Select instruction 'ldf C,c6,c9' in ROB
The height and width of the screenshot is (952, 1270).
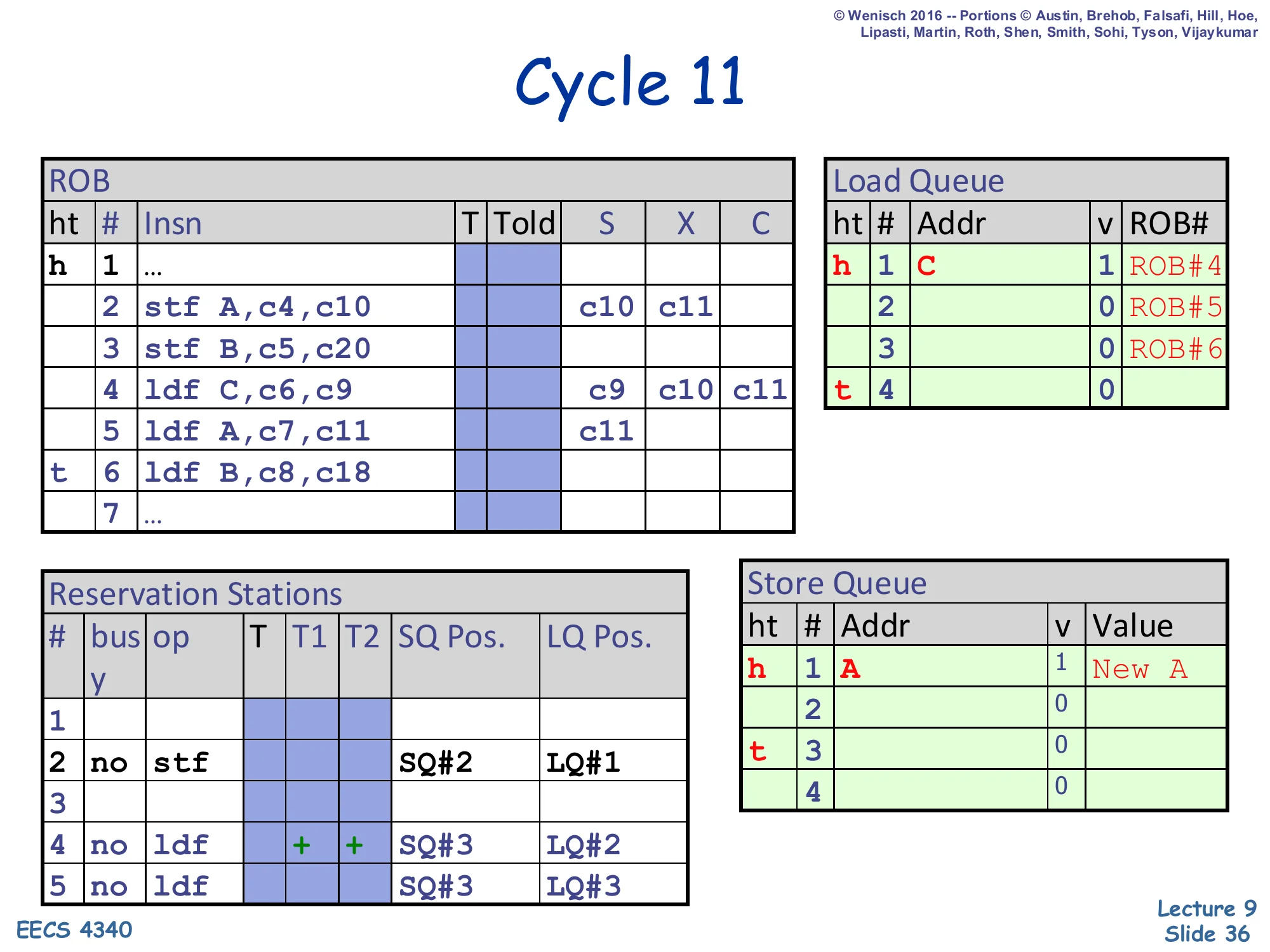click(x=248, y=390)
